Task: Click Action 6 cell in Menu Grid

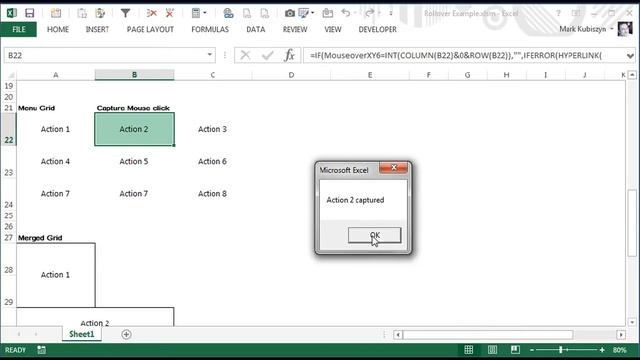Action: coord(212,161)
